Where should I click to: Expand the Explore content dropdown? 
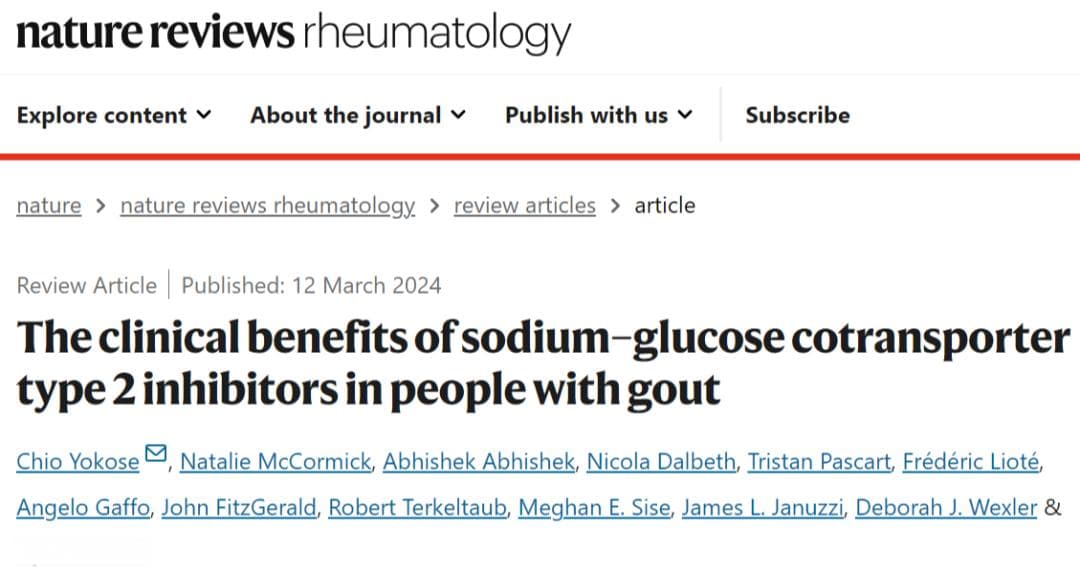point(114,115)
